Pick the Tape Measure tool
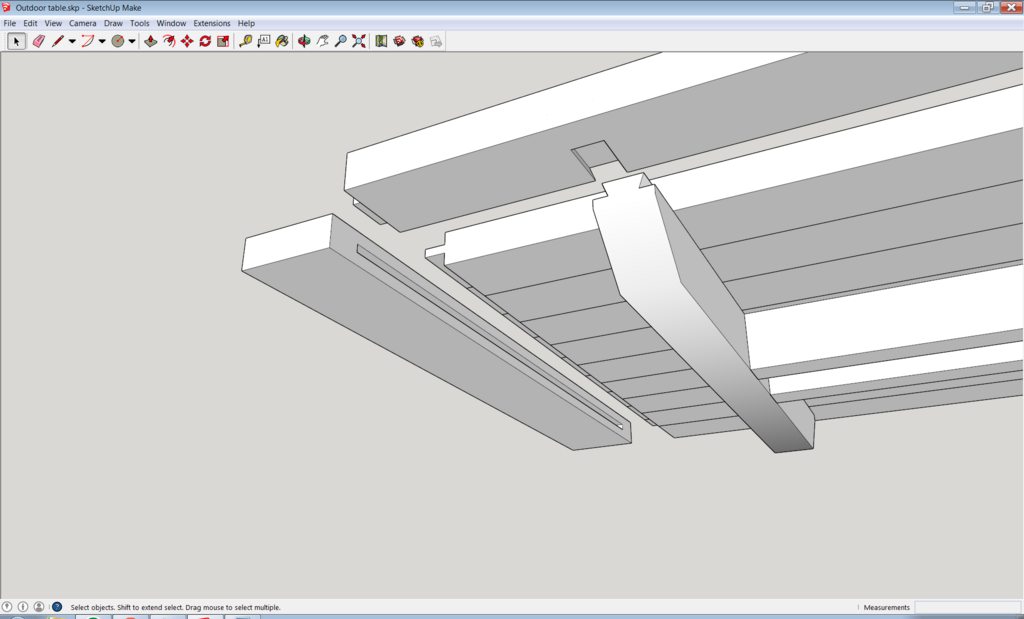Viewport: 1024px width, 619px height. pos(246,41)
